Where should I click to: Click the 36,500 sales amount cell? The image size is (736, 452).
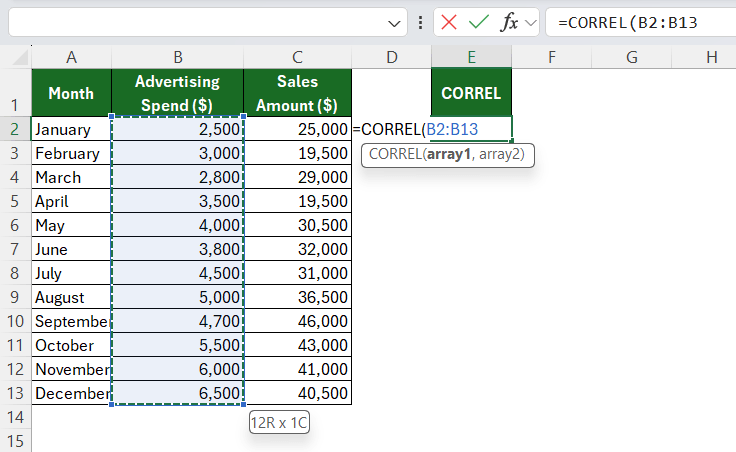tap(297, 297)
